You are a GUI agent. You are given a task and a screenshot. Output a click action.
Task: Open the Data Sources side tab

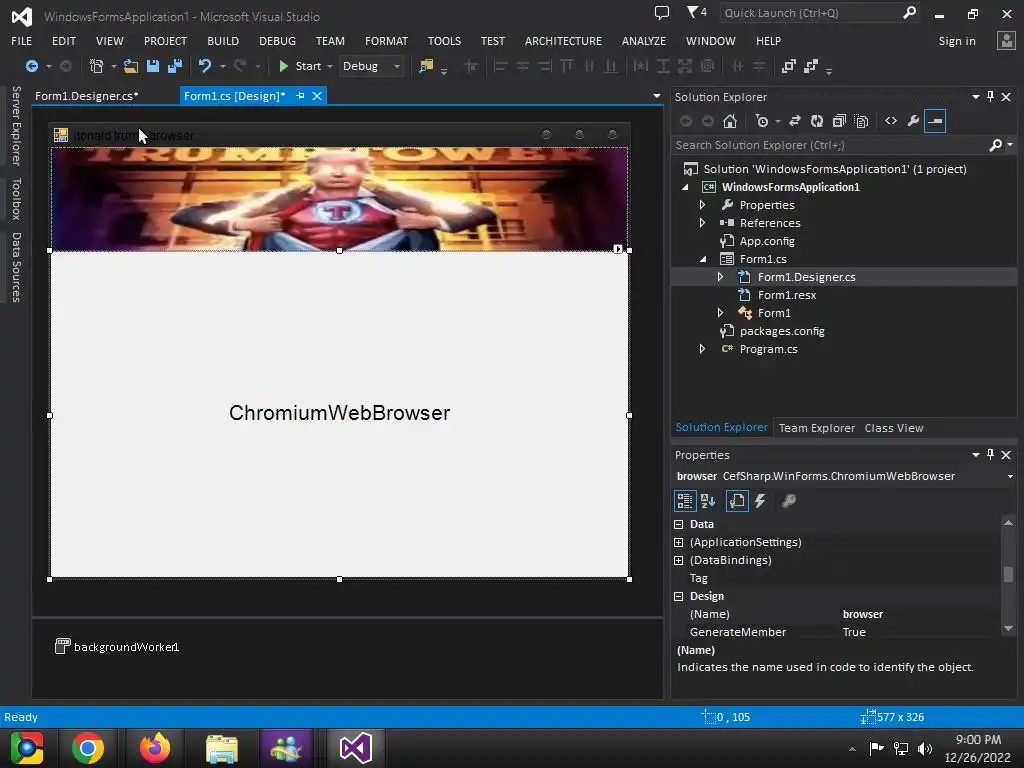pos(16,267)
